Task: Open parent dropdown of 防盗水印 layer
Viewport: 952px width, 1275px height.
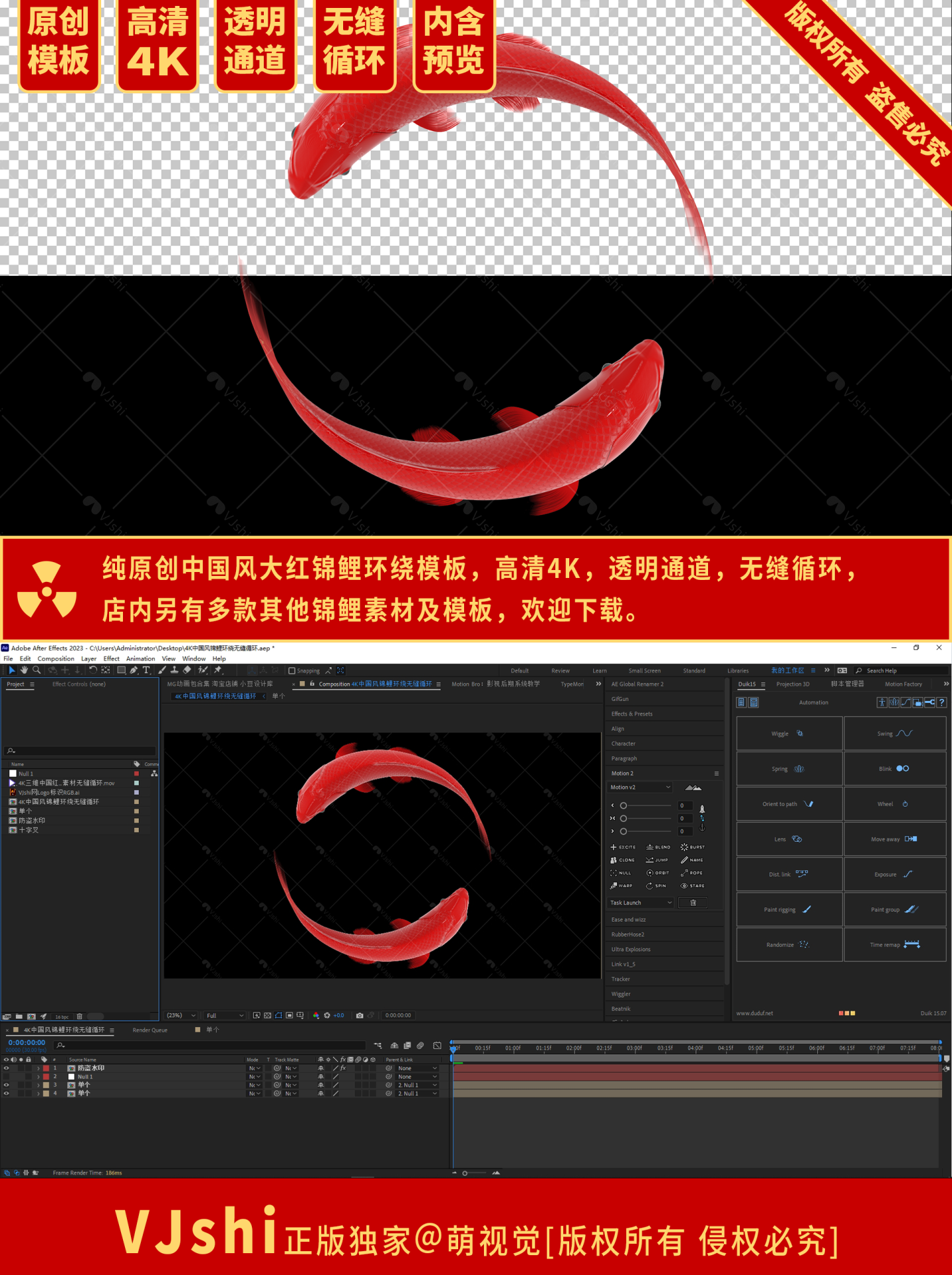Action: [417, 1068]
